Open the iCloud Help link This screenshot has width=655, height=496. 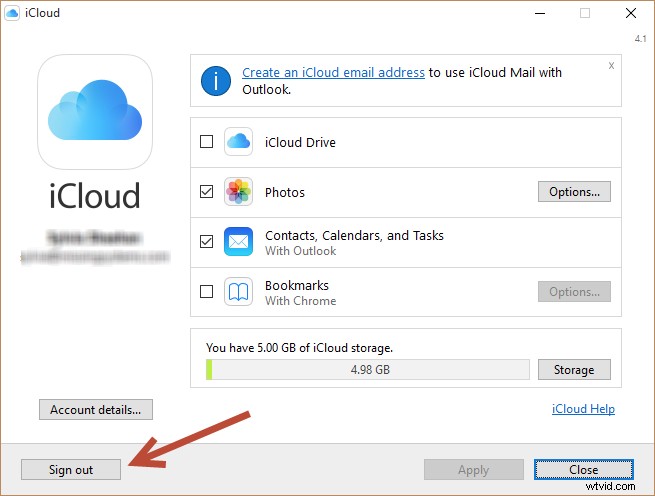coord(583,409)
